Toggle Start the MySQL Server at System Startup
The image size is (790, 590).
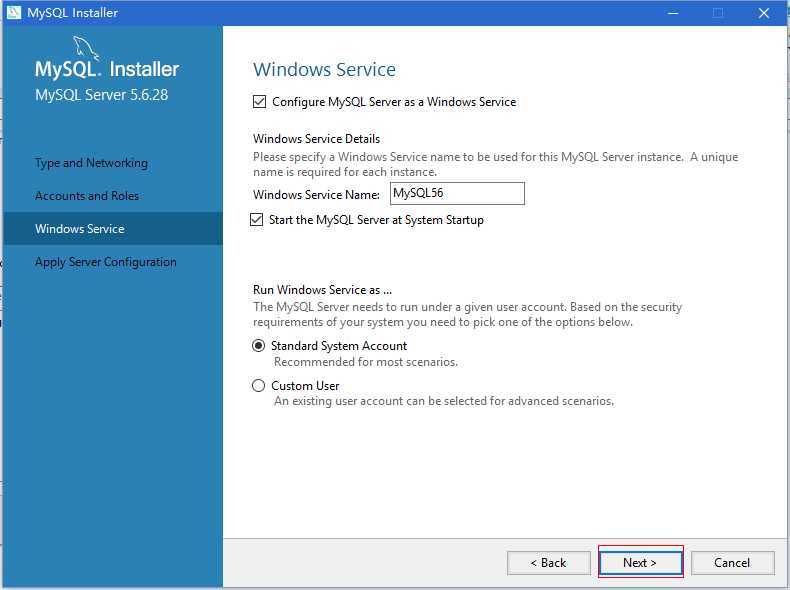tap(256, 220)
